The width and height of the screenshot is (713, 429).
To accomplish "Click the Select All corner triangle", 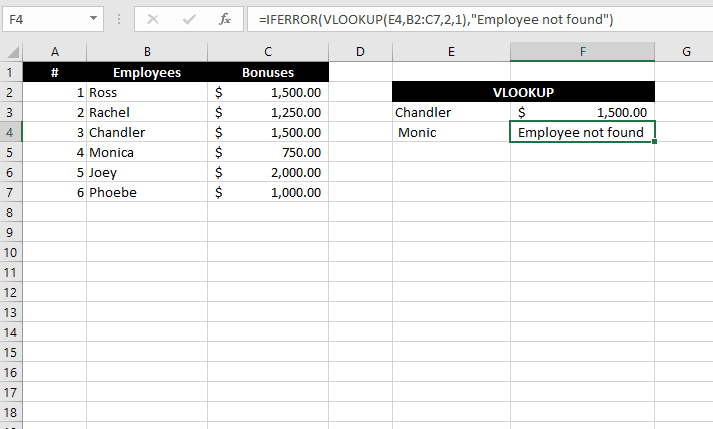I will (x=13, y=52).
